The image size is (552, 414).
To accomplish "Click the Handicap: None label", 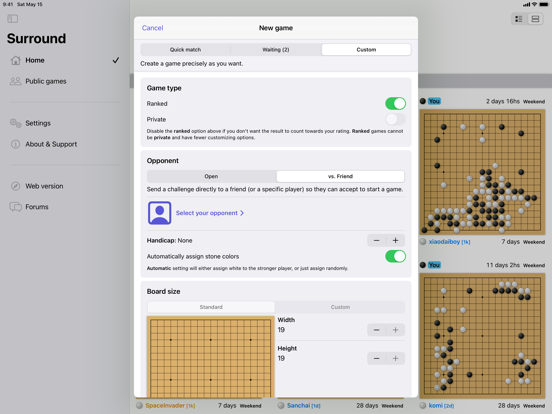I will [x=169, y=240].
